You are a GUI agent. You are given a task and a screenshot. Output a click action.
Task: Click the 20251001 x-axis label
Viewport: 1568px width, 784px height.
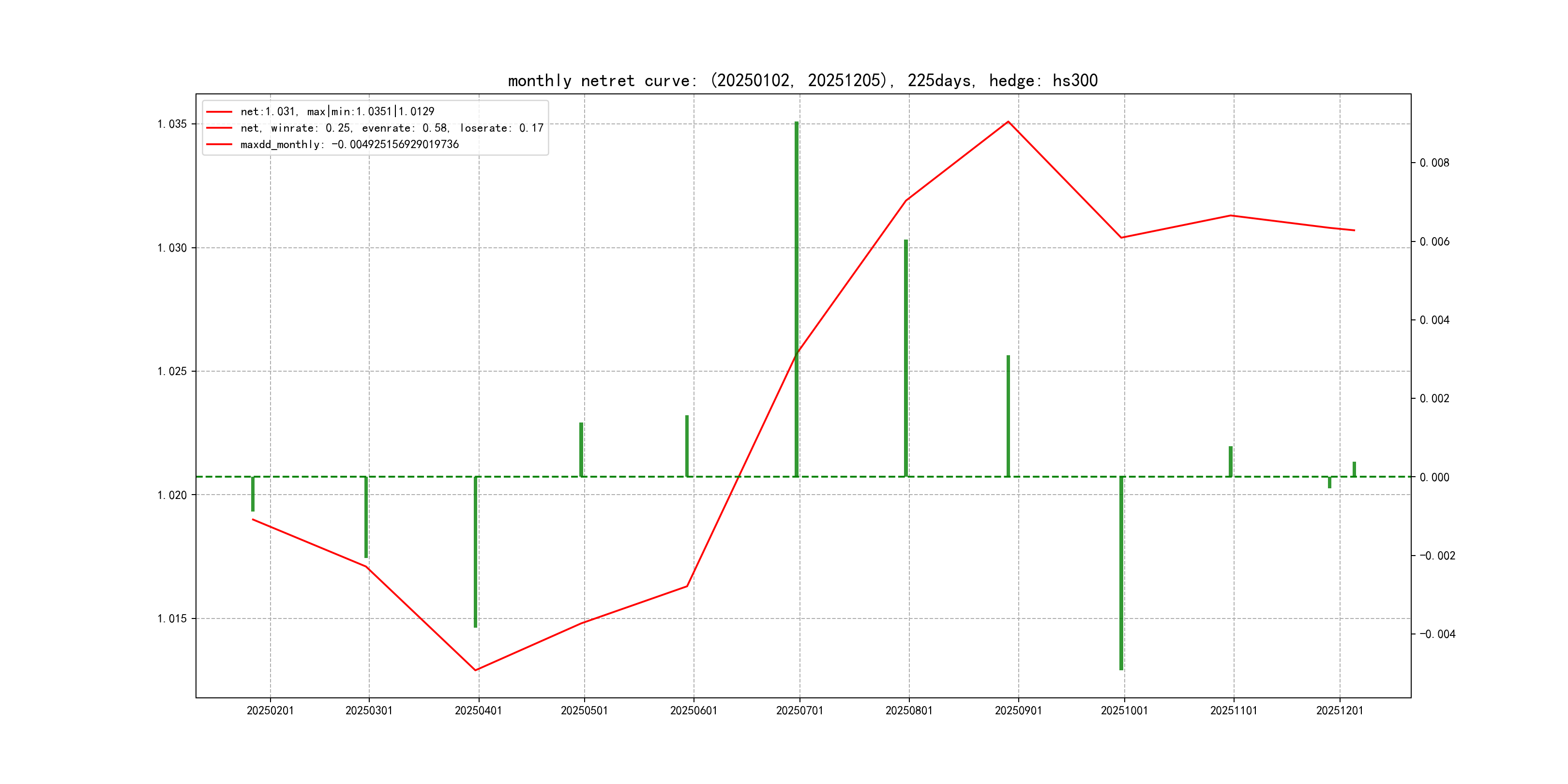[1124, 710]
